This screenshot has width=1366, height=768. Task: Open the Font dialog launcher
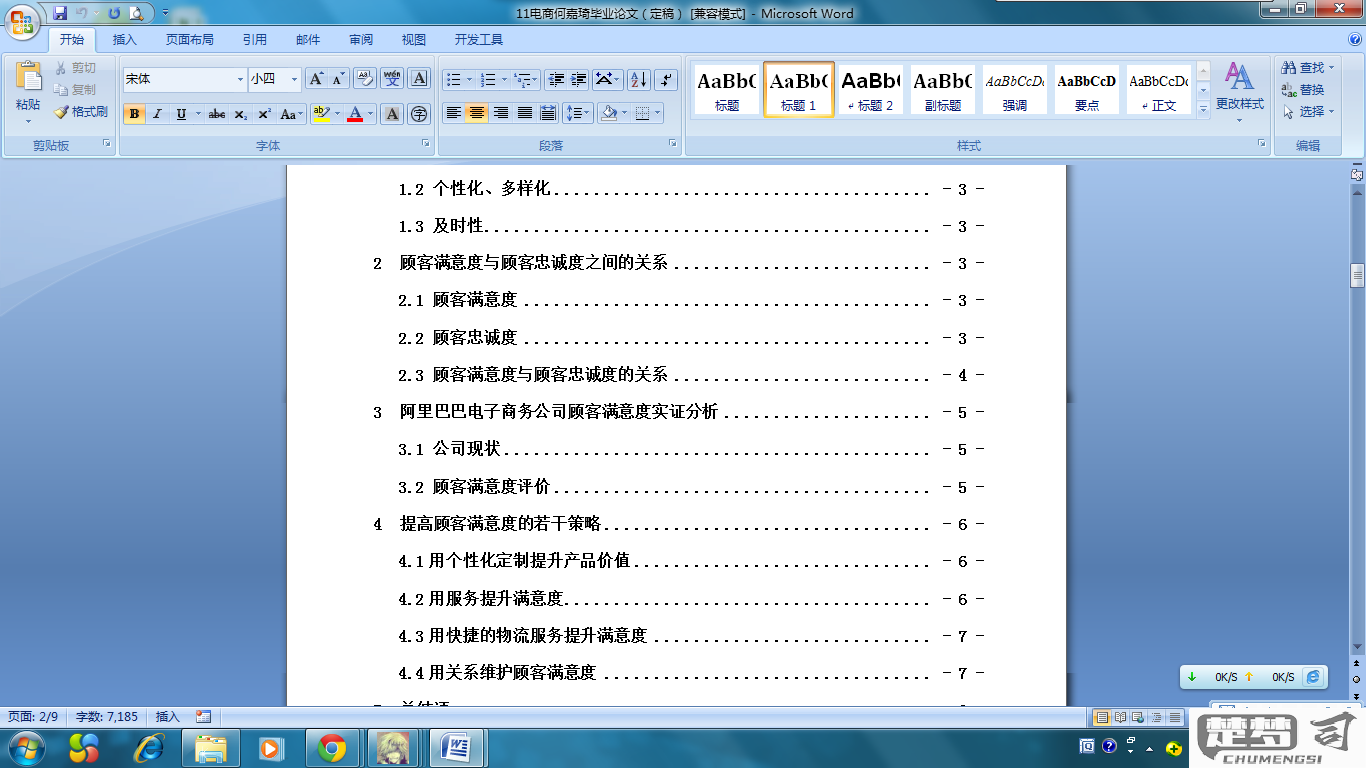click(426, 145)
